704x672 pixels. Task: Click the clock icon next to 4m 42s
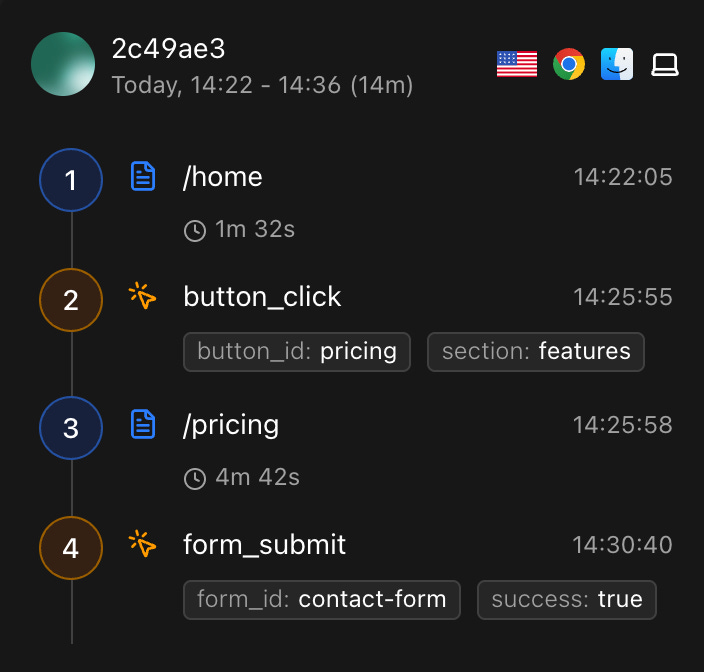click(x=195, y=479)
